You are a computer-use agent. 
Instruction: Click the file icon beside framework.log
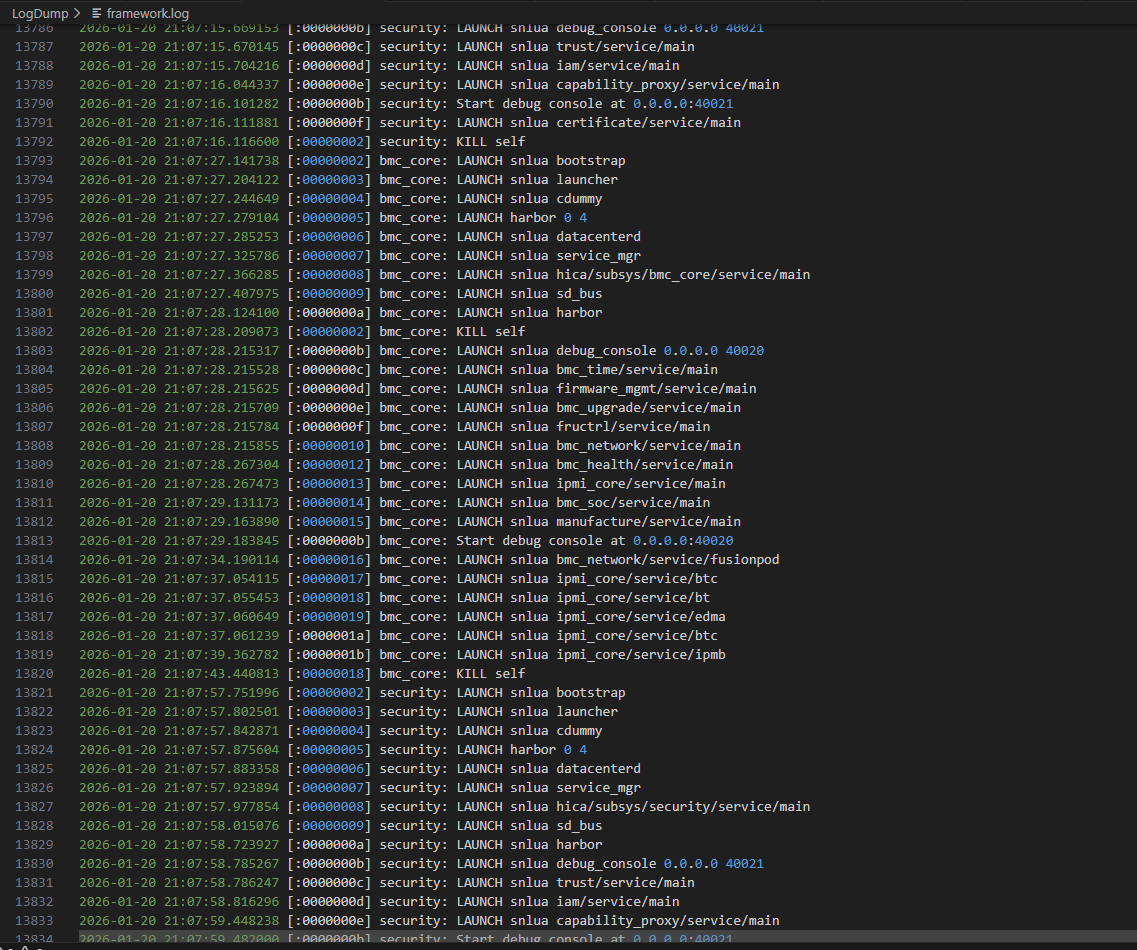97,13
